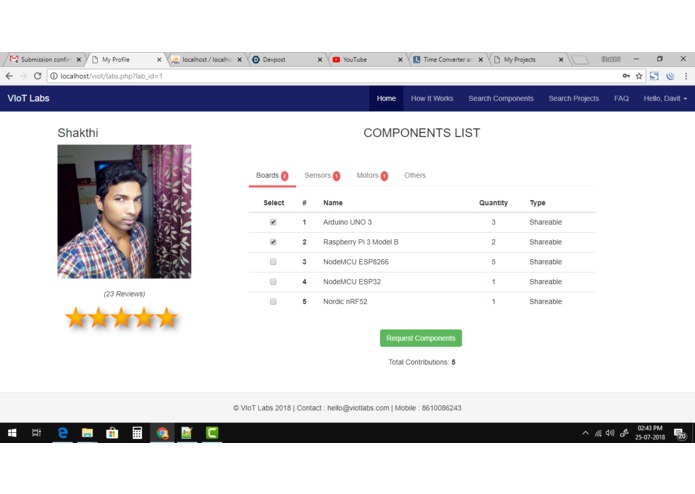Close the Devpost tab
The width and height of the screenshot is (695, 494).
(320, 59)
